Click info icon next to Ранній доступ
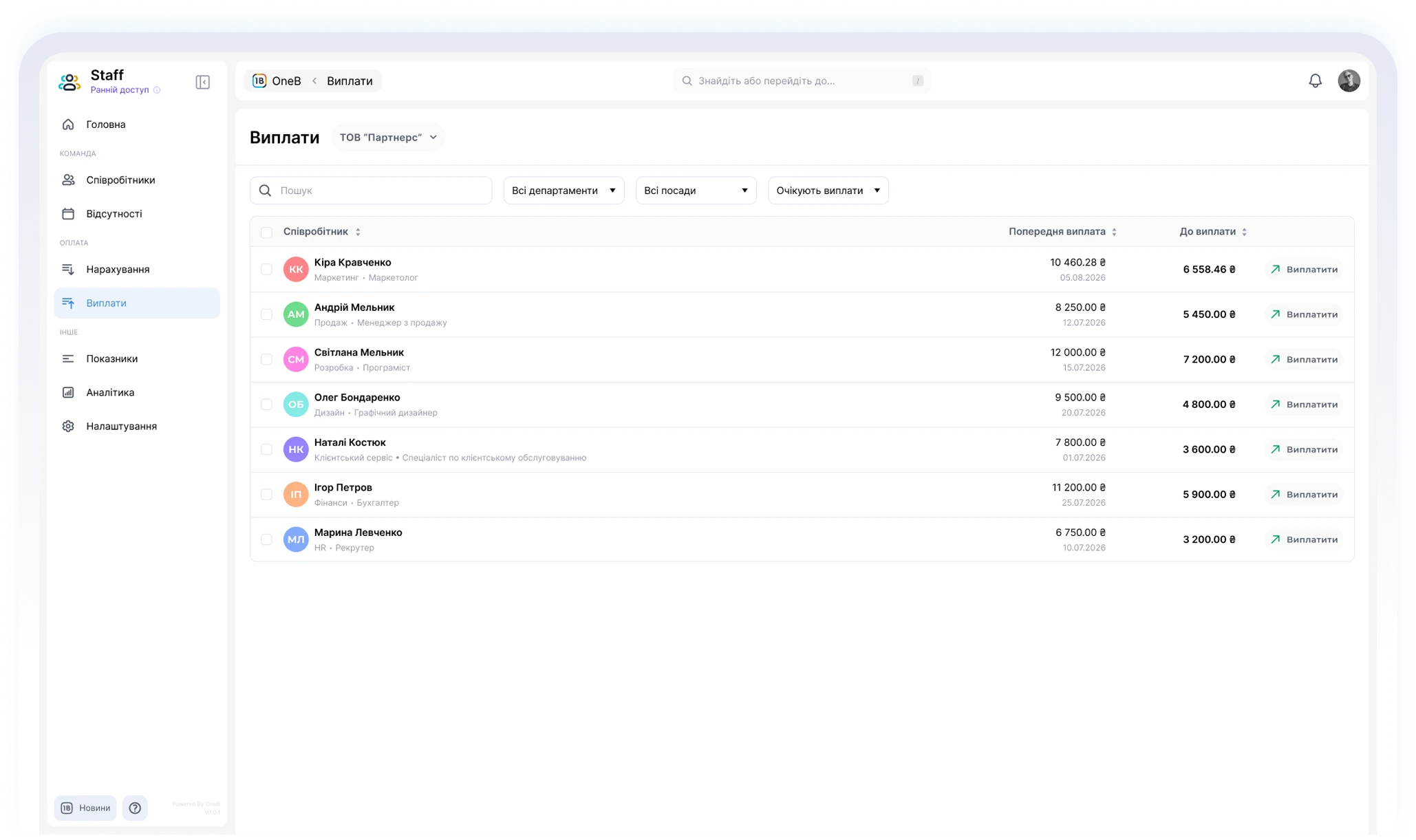 pyautogui.click(x=157, y=90)
